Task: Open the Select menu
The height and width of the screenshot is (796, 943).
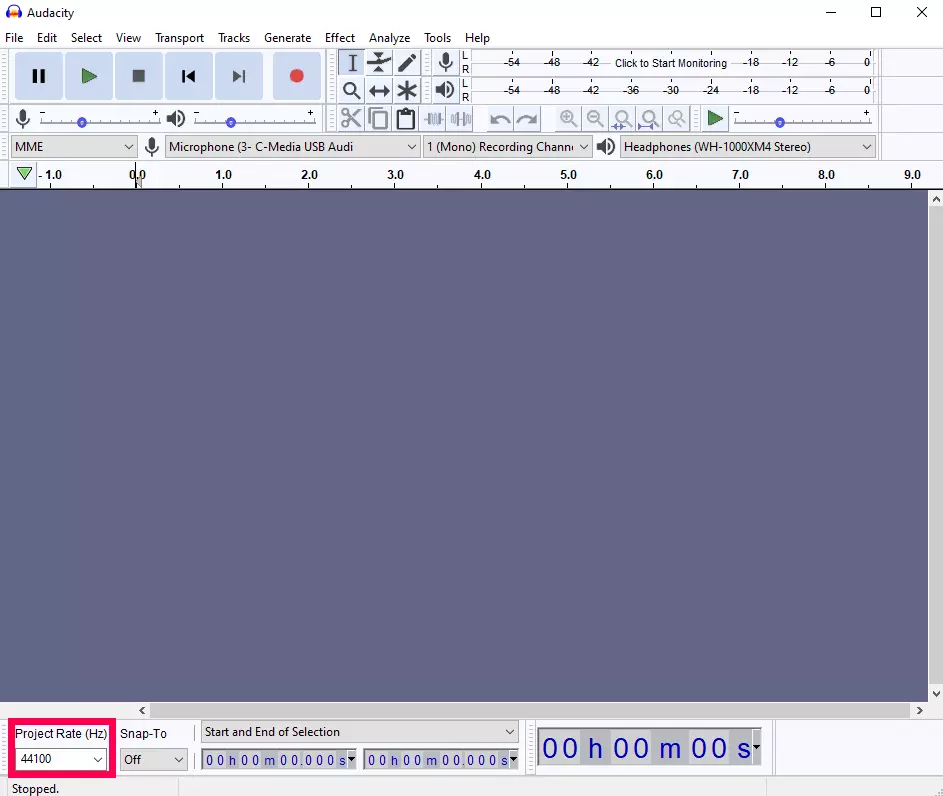Action: (x=87, y=38)
